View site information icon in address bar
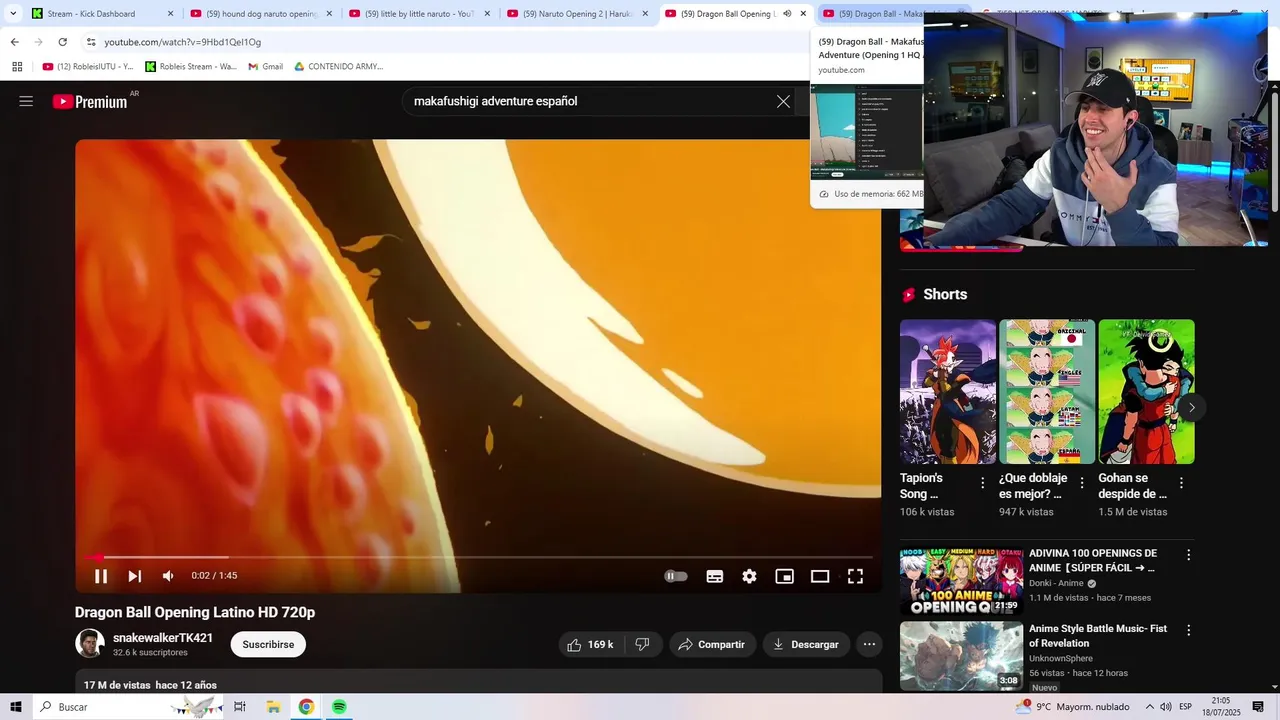The width and height of the screenshot is (1280, 720). 91,42
